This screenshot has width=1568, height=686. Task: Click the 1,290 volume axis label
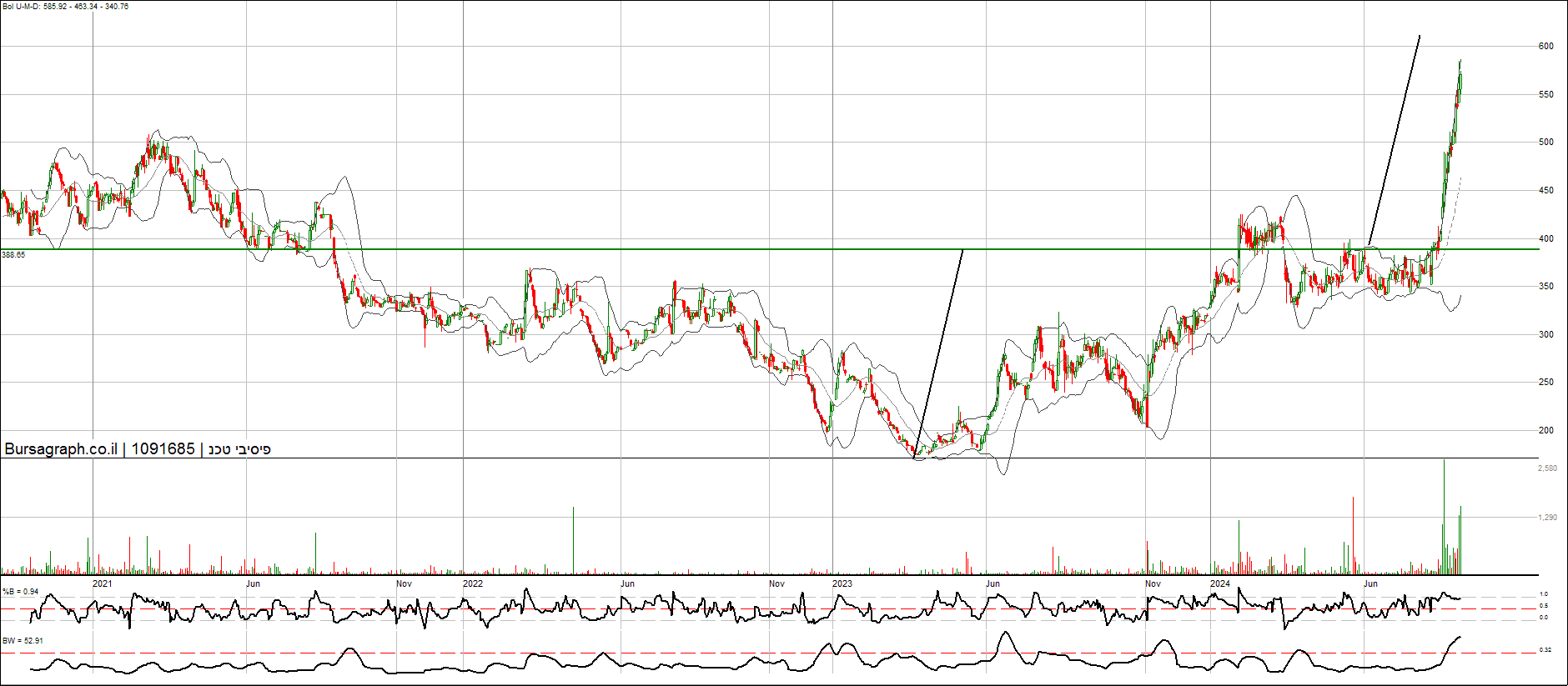pos(1546,518)
